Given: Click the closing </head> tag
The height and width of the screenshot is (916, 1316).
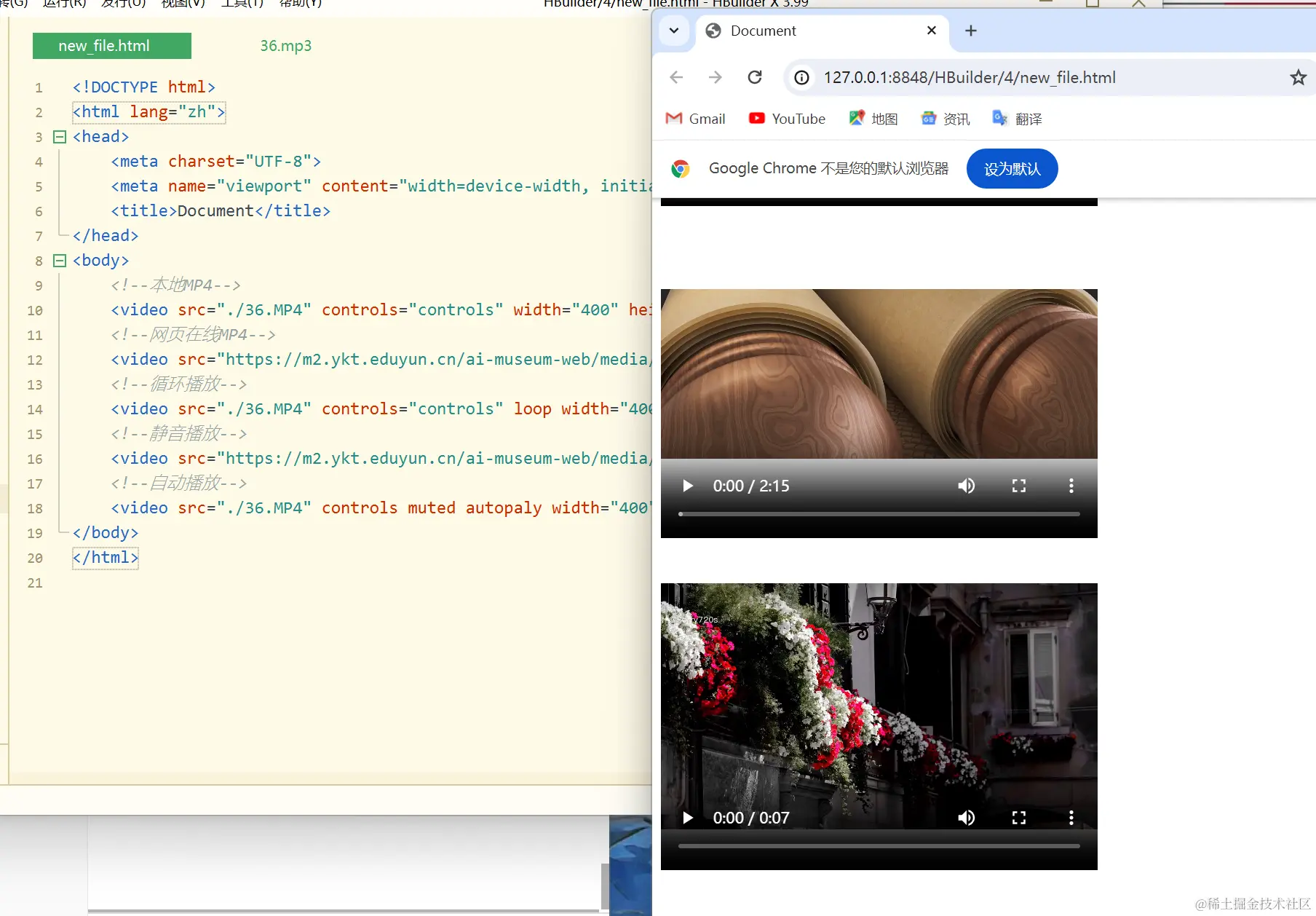Looking at the screenshot, I should click(106, 236).
